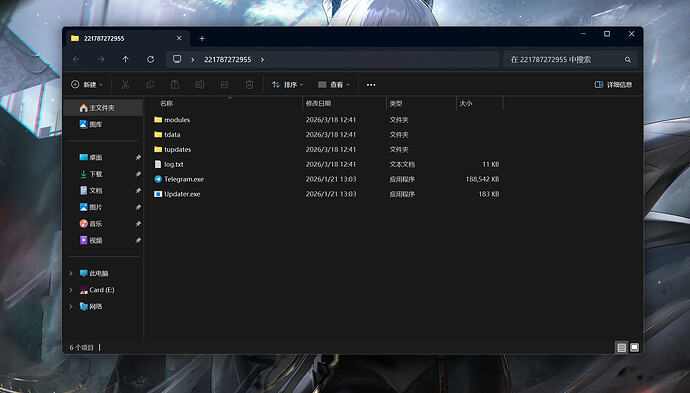
Task: Open 主文件夹 in sidebar
Action: 103,108
